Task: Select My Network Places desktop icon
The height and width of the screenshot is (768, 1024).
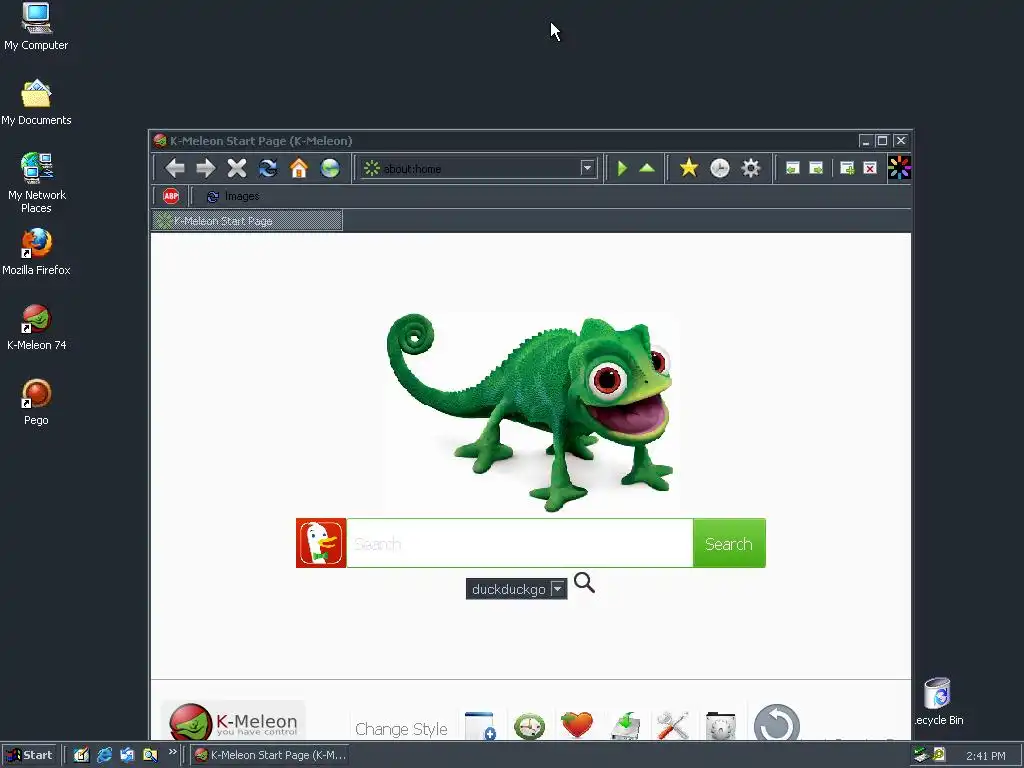Action: coord(37,183)
